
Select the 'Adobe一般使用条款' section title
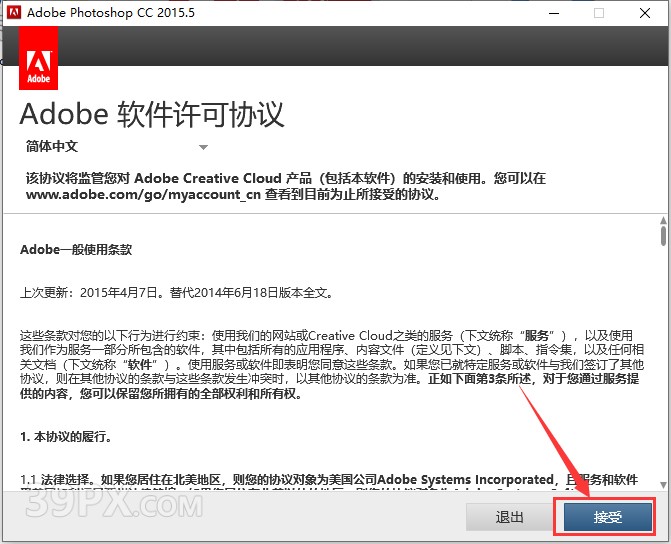[76, 250]
